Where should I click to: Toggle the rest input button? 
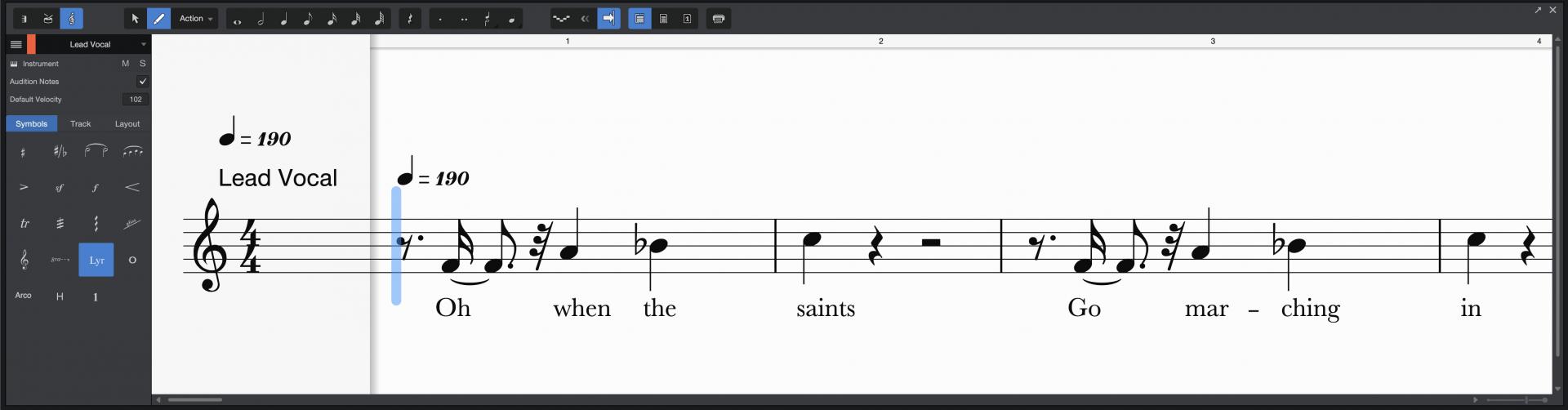pos(410,19)
